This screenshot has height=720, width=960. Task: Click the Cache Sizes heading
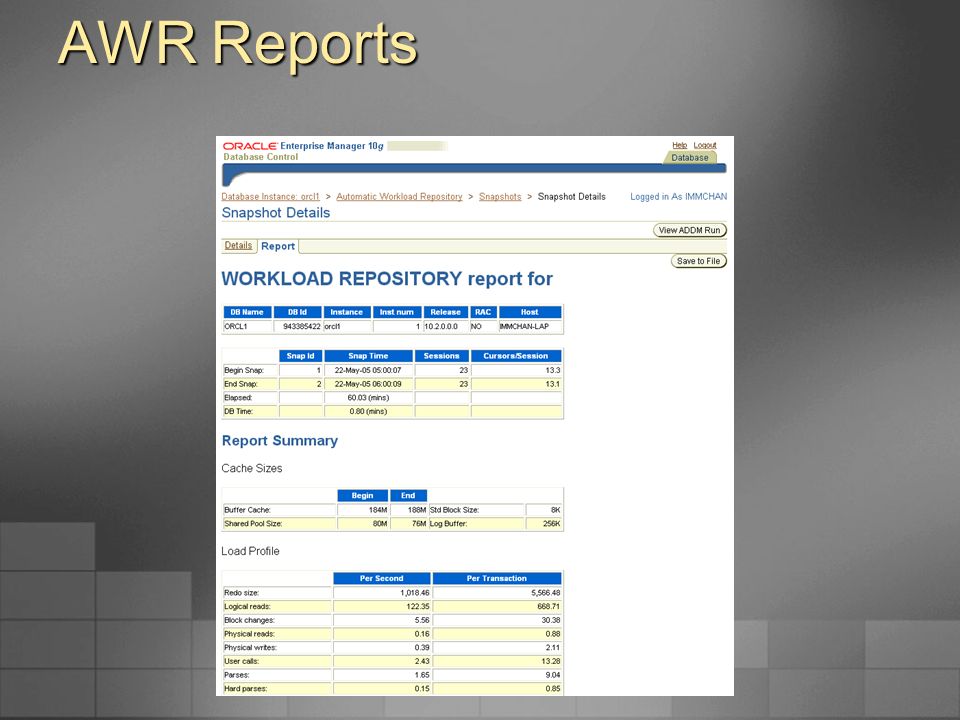click(x=252, y=468)
